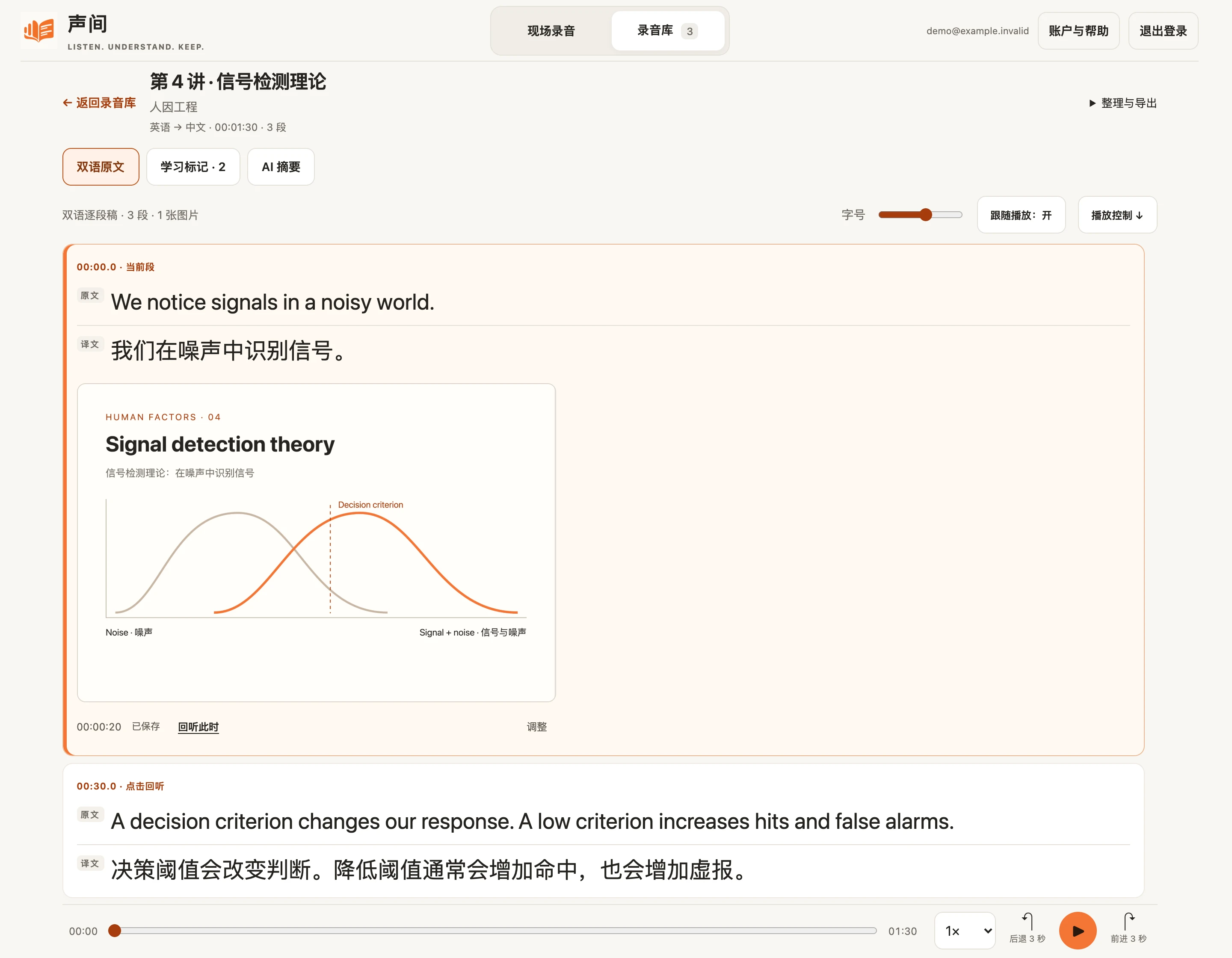
Task: Click the 双语逐段稿 · 3 段 · 1 张图片 summary
Action: pos(130,215)
